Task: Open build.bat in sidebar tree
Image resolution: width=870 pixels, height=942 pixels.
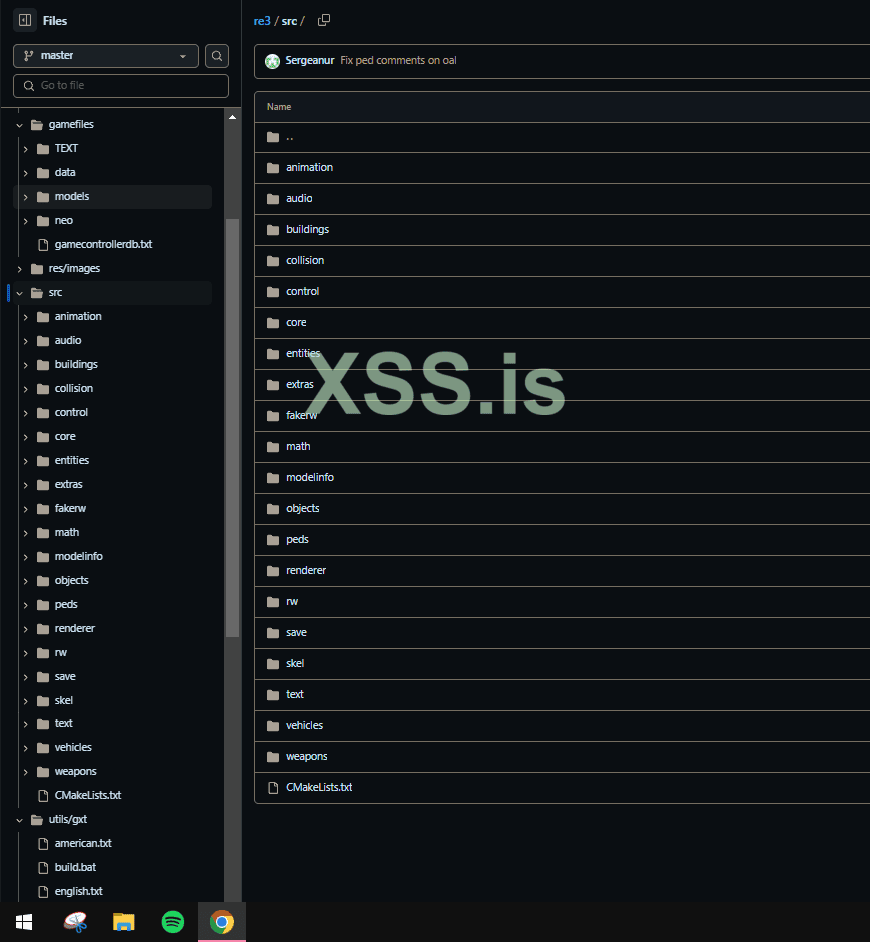Action: (x=75, y=868)
